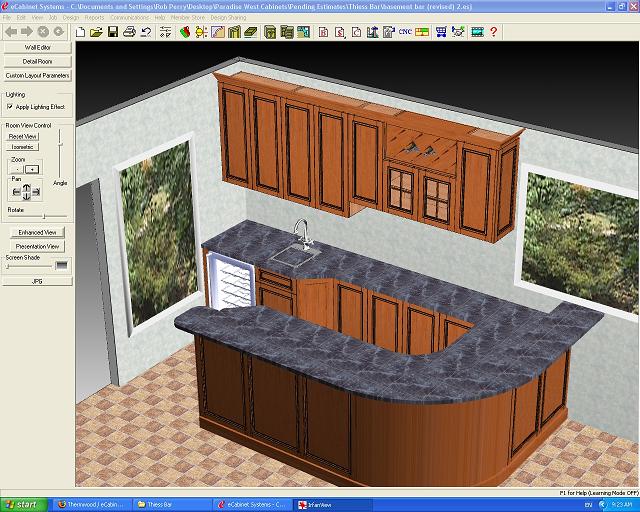Screen dimensions: 640x512
Task: Click the forward arrow navigation icon
Action: (27, 31)
